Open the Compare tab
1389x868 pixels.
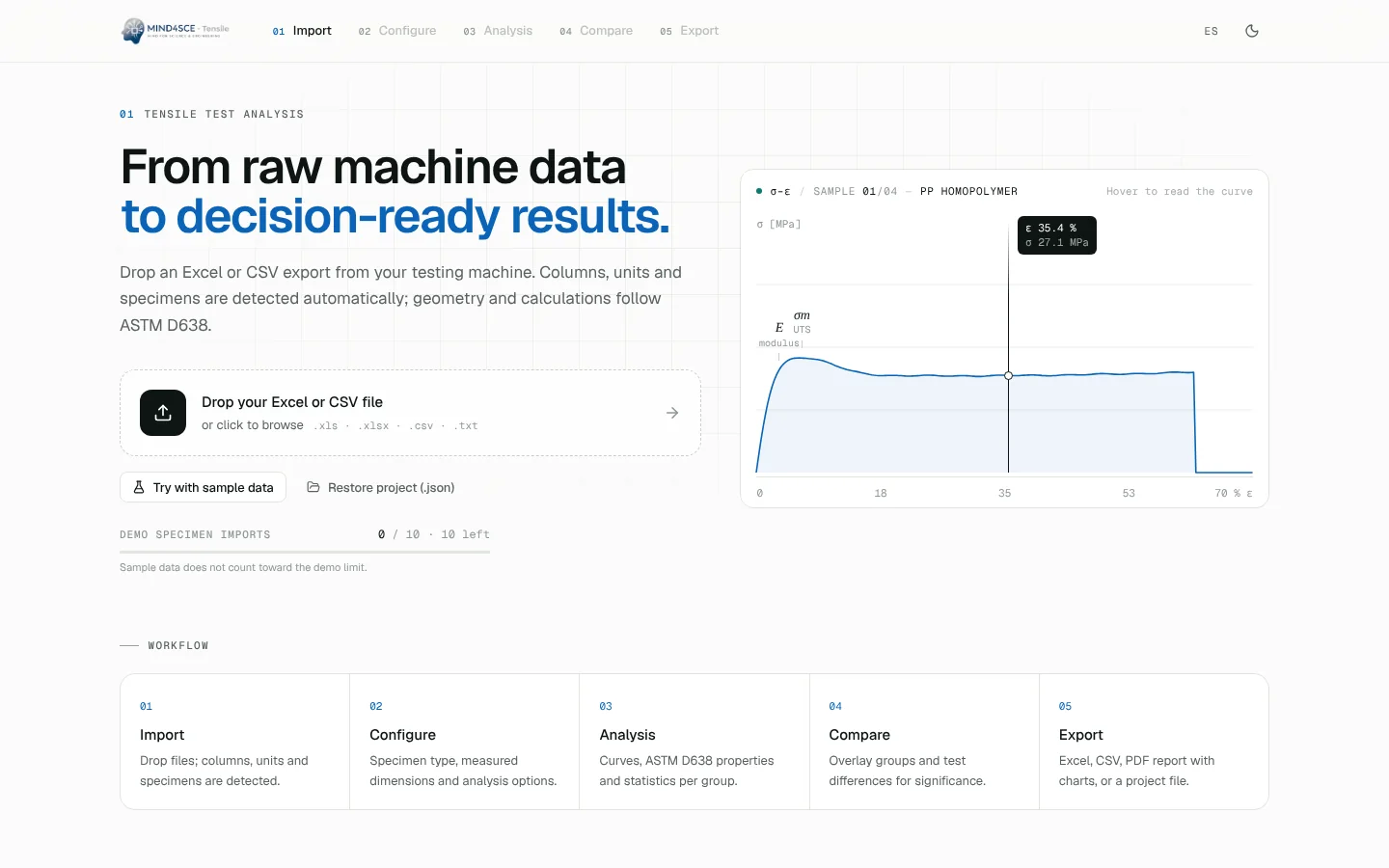[x=596, y=31]
